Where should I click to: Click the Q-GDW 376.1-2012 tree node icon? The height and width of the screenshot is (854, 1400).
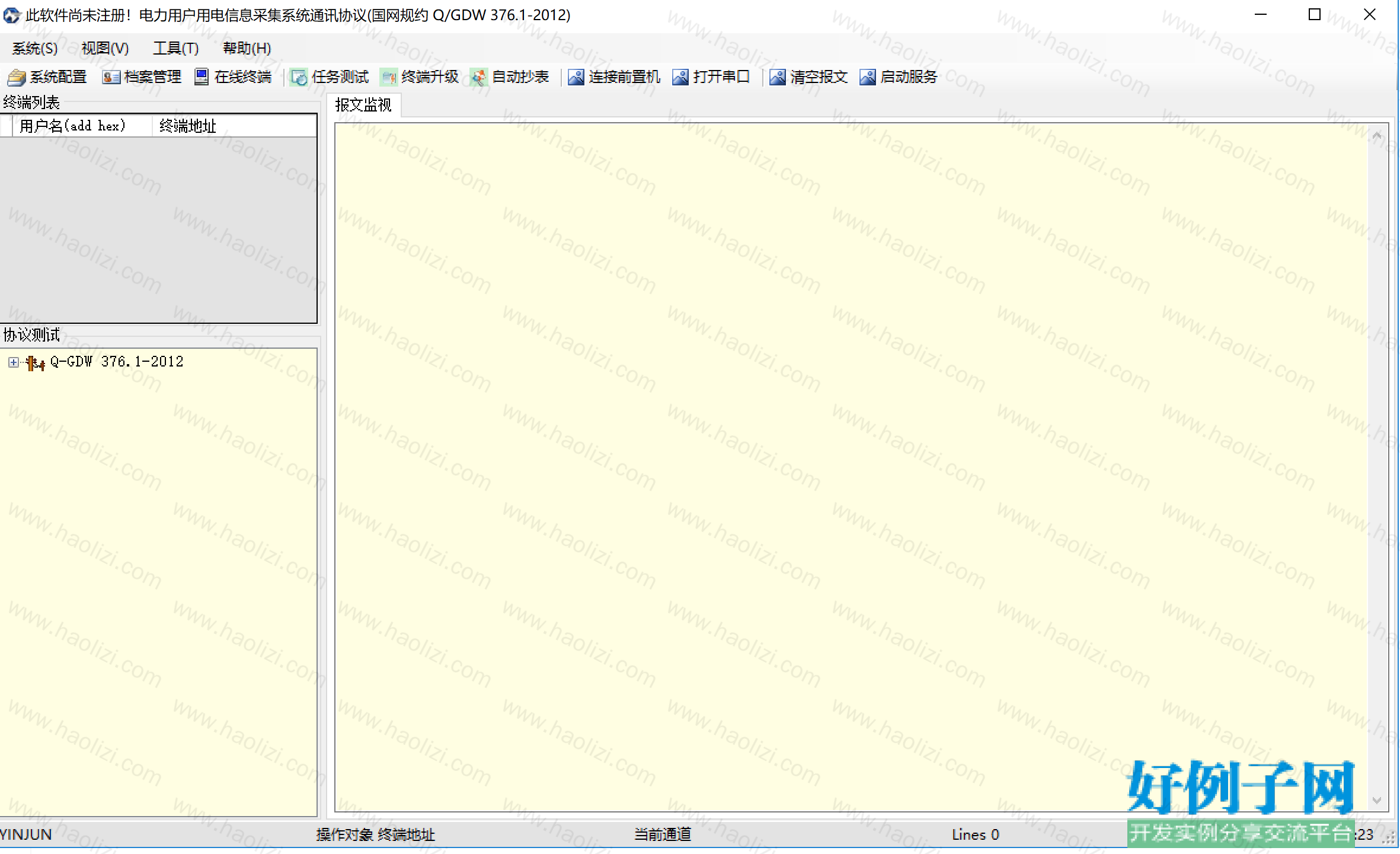36,362
